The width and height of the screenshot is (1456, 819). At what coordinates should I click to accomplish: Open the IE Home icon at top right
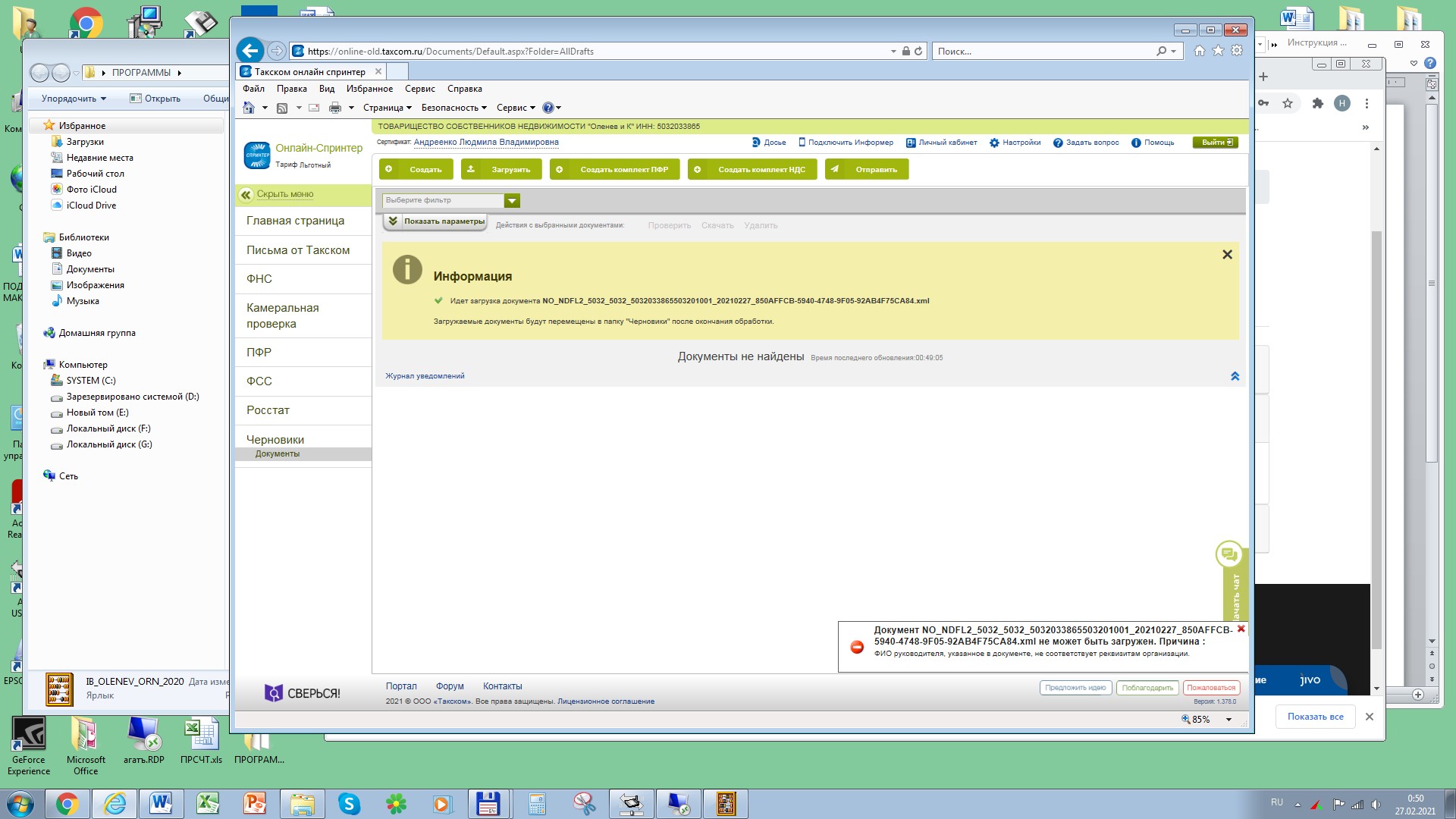tap(1199, 51)
